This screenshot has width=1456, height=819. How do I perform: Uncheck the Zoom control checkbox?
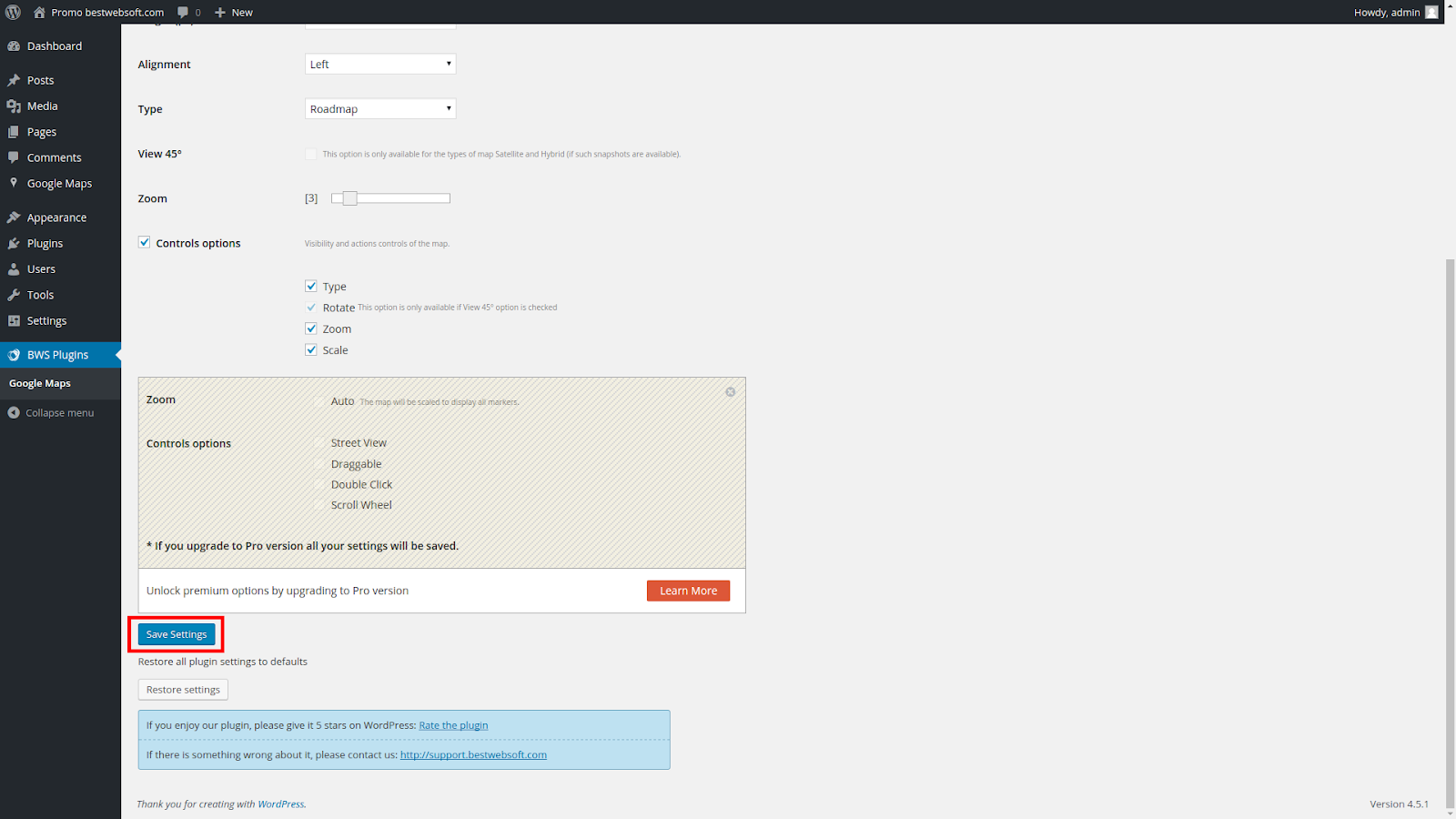311,329
